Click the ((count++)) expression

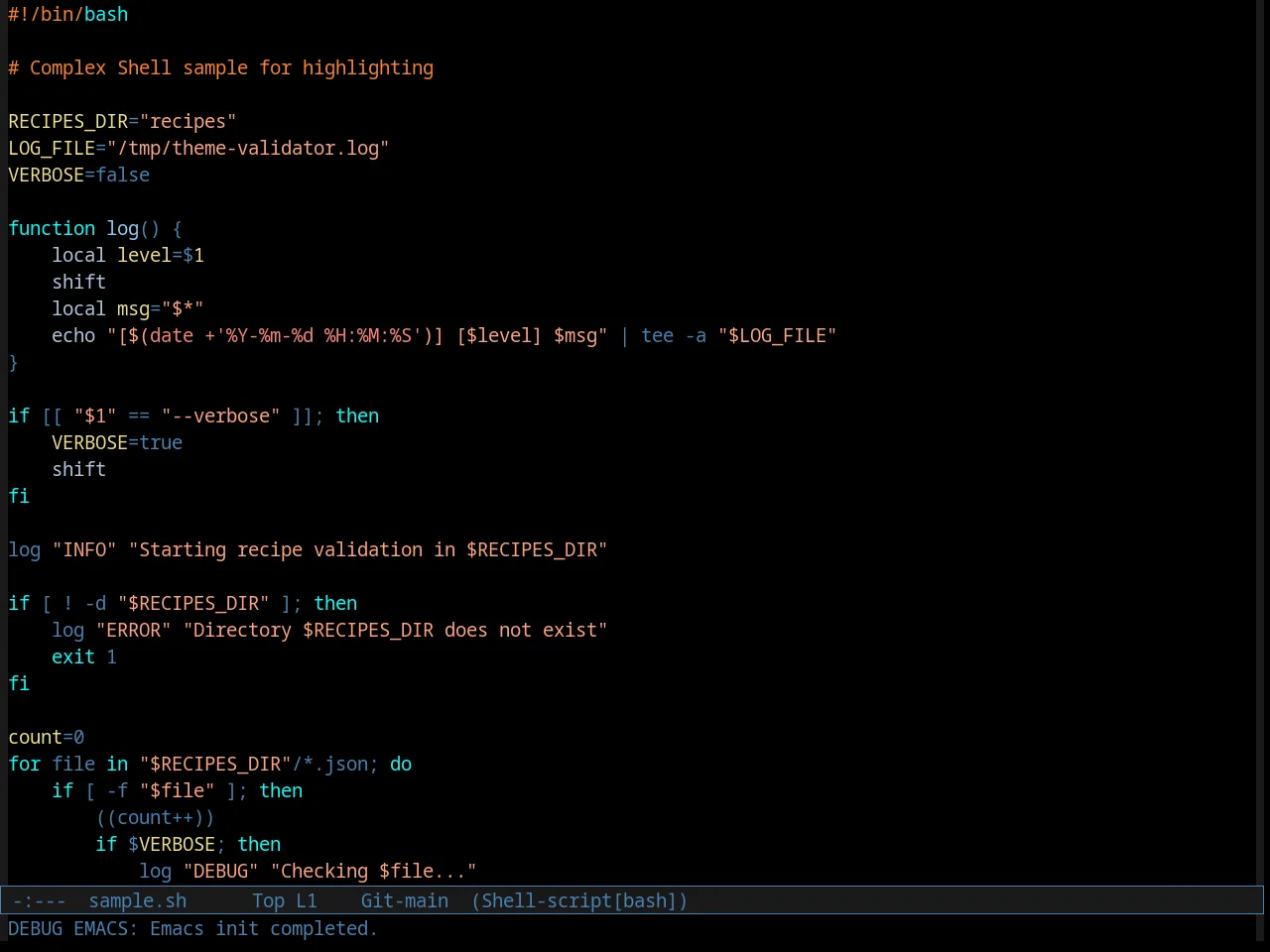(x=155, y=817)
